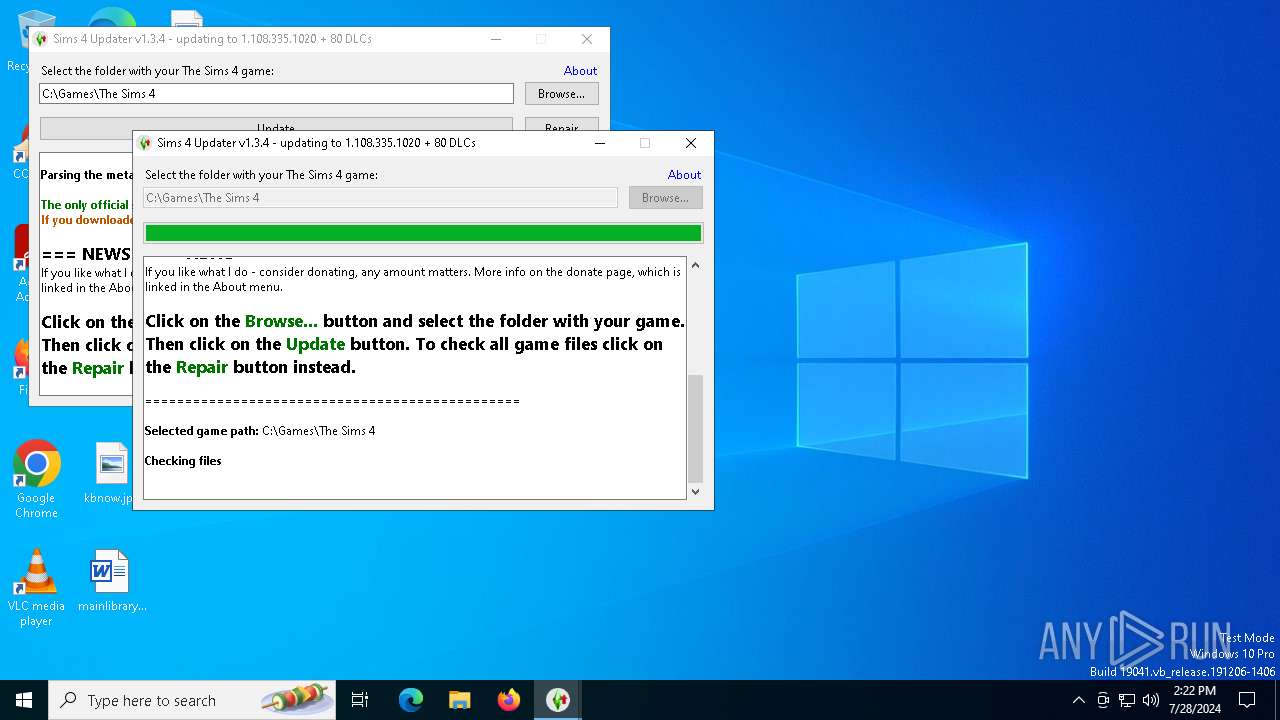The image size is (1280, 720).
Task: Minimize the front Sims 4 Updater window
Action: 599,143
